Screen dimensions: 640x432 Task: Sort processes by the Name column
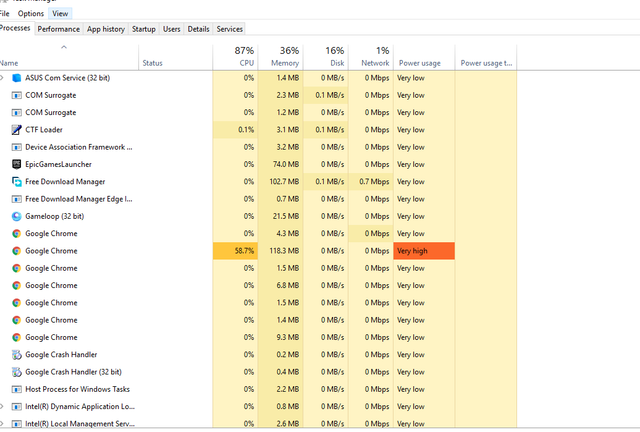69,57
